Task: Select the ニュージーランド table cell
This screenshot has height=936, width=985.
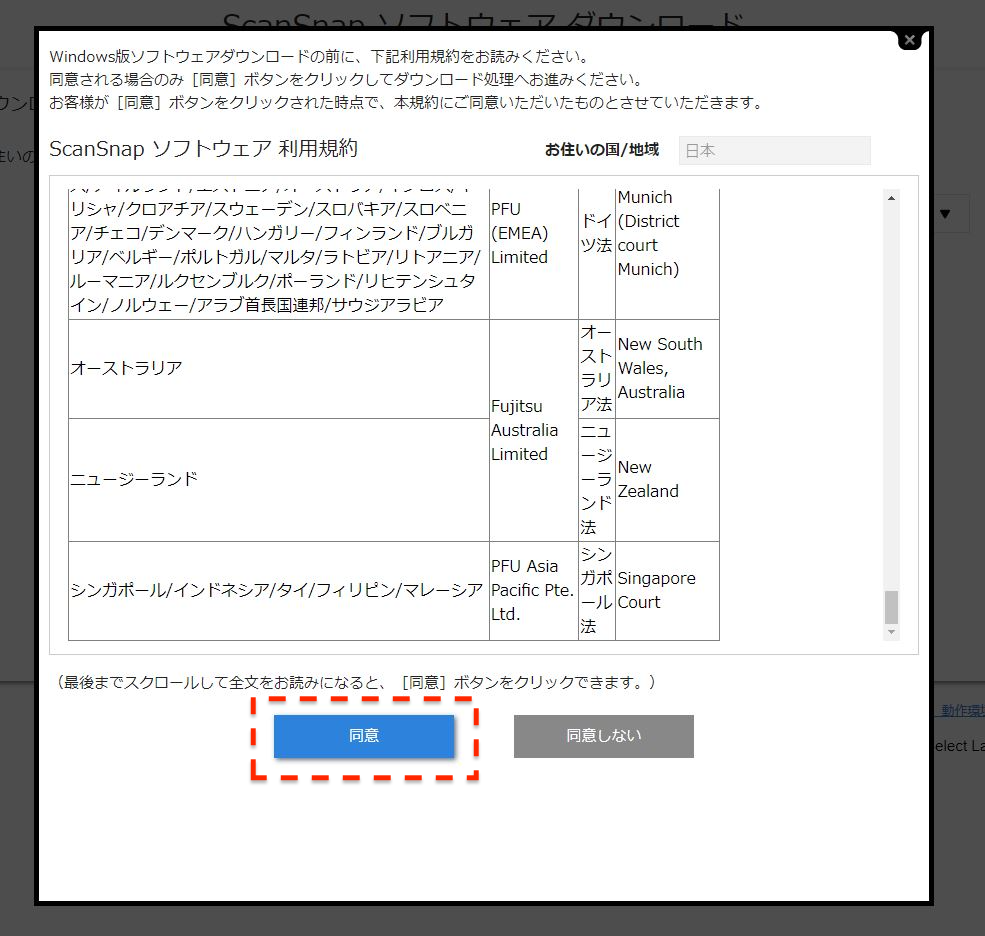Action: coord(279,480)
